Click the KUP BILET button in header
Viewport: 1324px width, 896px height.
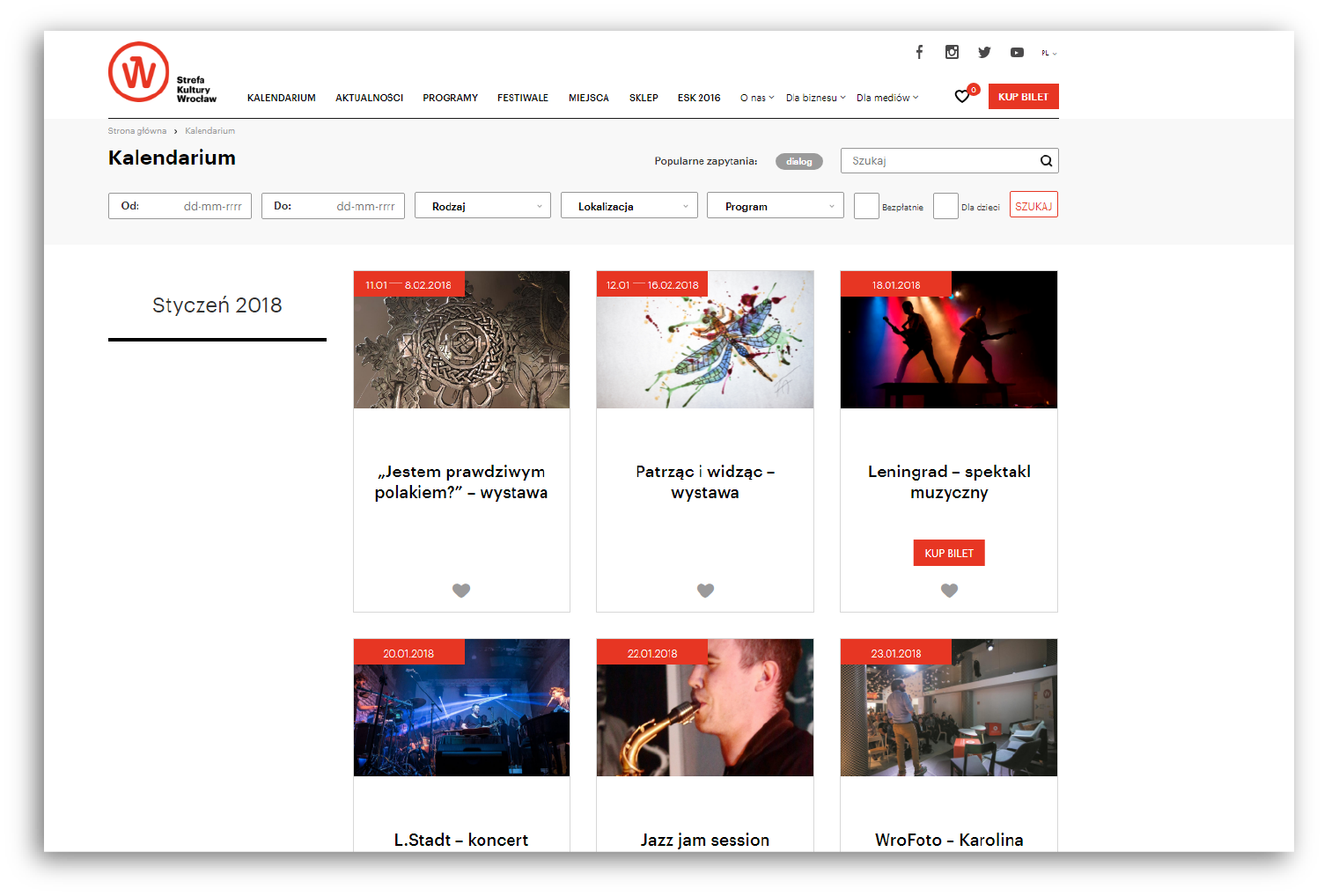[x=1024, y=96]
